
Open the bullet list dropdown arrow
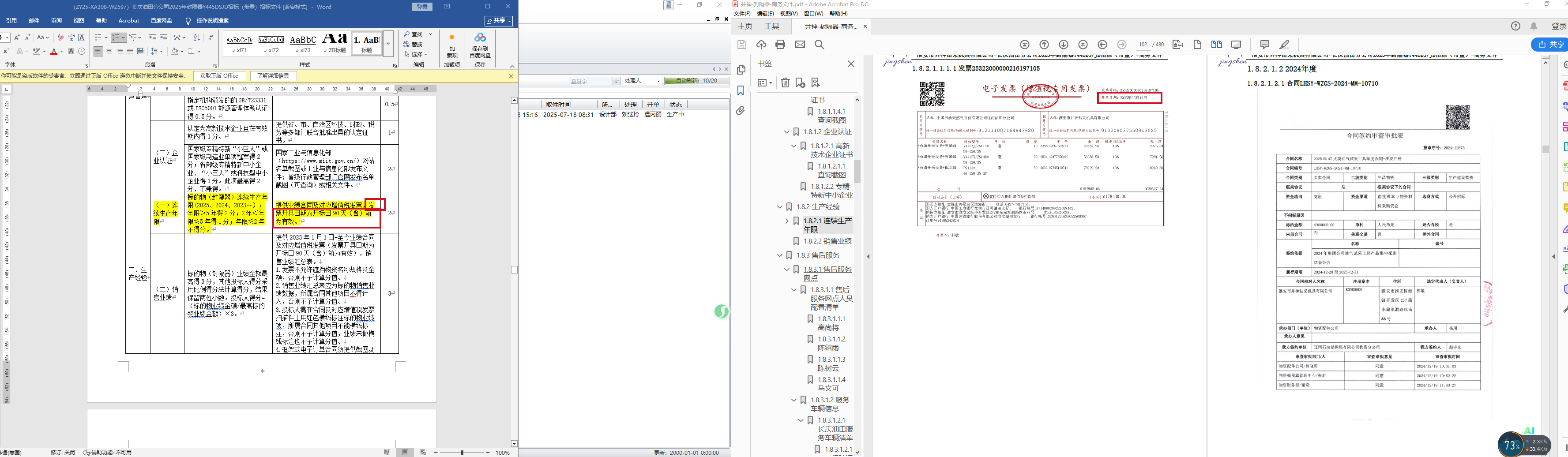105,38
